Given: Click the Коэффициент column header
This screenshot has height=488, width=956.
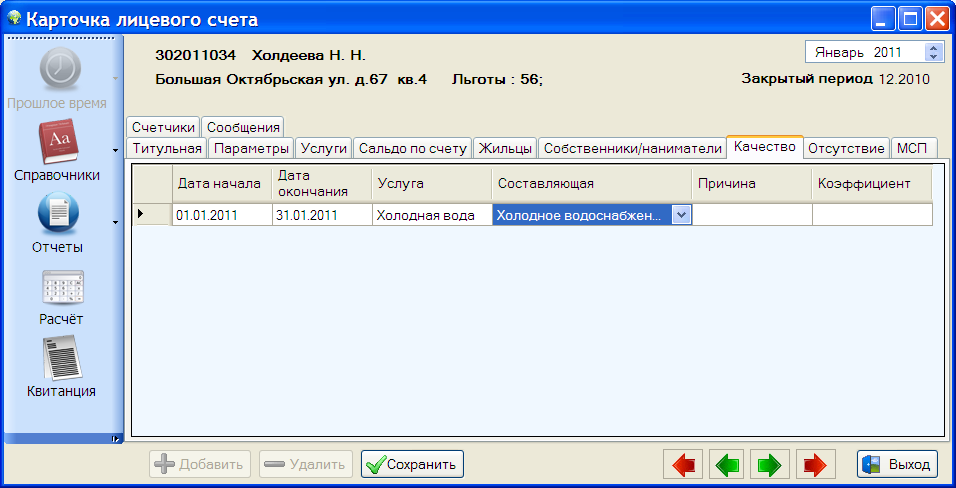Looking at the screenshot, I should point(872,184).
